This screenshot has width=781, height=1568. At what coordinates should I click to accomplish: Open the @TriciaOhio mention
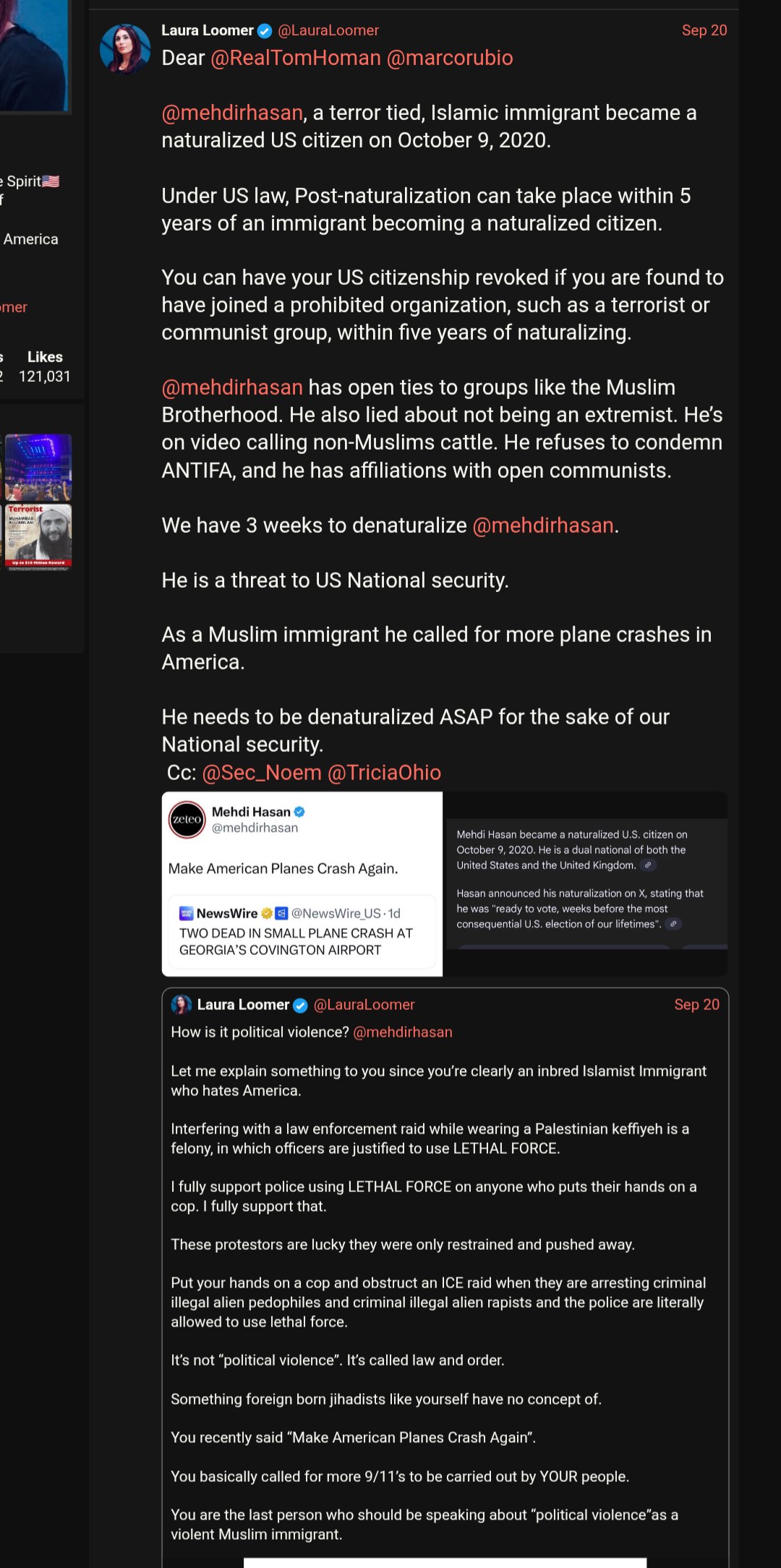pyautogui.click(x=384, y=773)
